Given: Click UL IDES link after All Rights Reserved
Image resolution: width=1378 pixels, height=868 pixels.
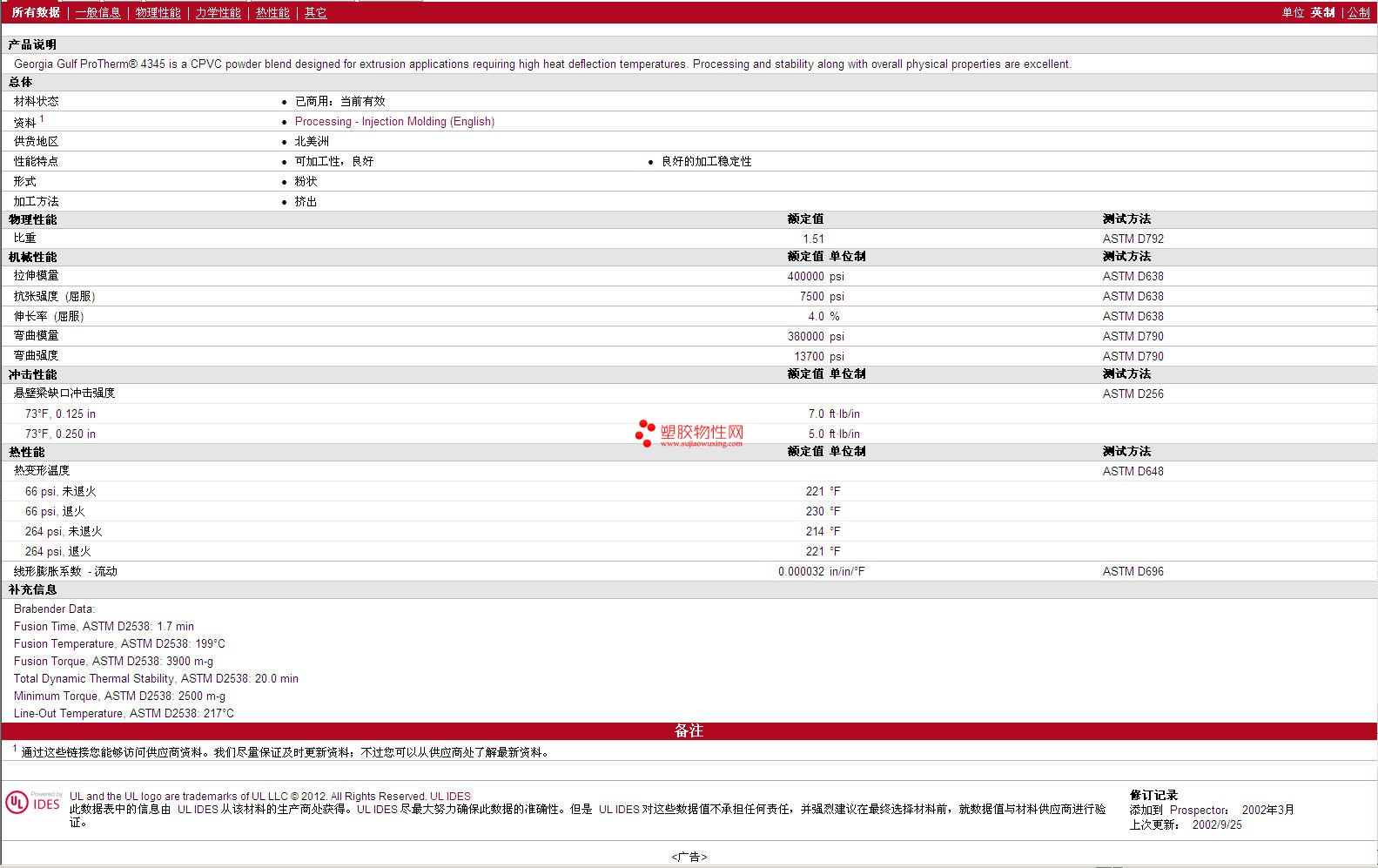Looking at the screenshot, I should click(x=450, y=797).
